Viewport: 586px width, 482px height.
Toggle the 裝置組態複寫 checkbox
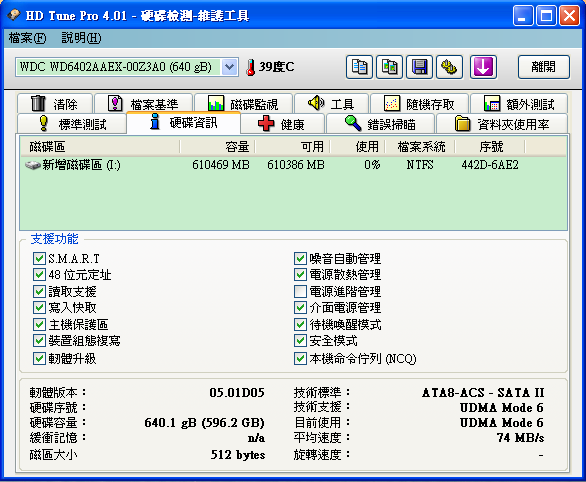[x=39, y=340]
